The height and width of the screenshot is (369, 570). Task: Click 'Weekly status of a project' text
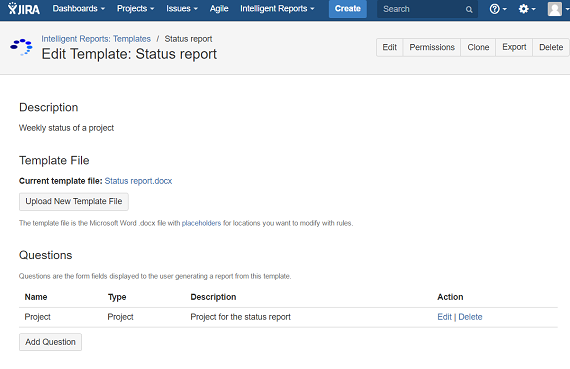pos(67,128)
